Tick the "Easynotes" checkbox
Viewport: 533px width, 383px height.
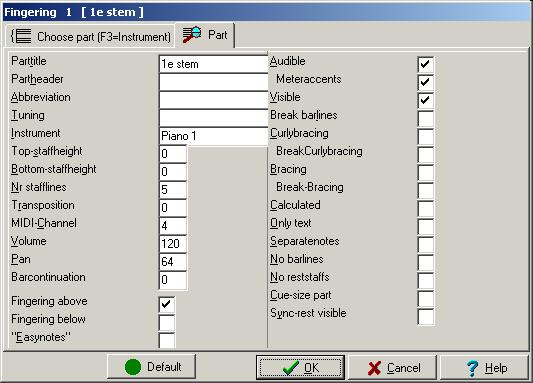pyautogui.click(x=167, y=340)
